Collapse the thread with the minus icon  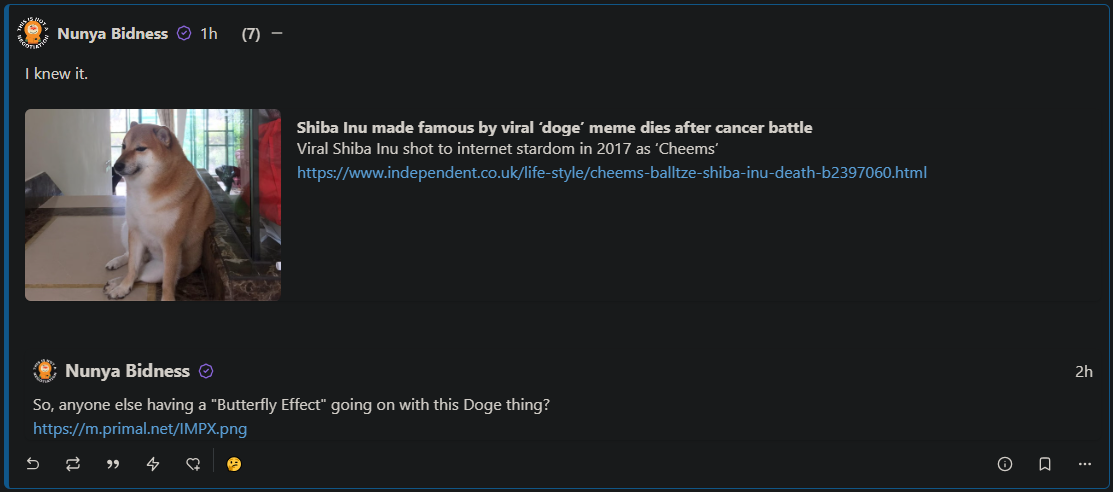click(x=277, y=33)
